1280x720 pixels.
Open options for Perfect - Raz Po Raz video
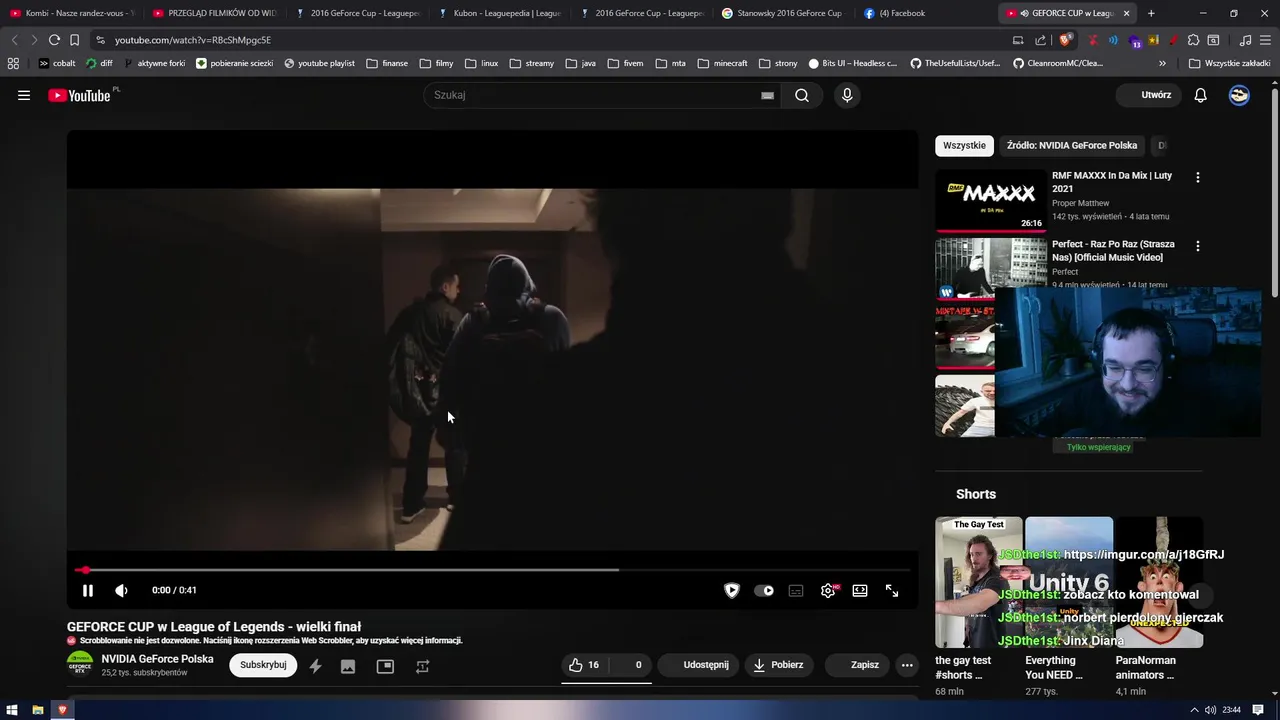(1198, 246)
